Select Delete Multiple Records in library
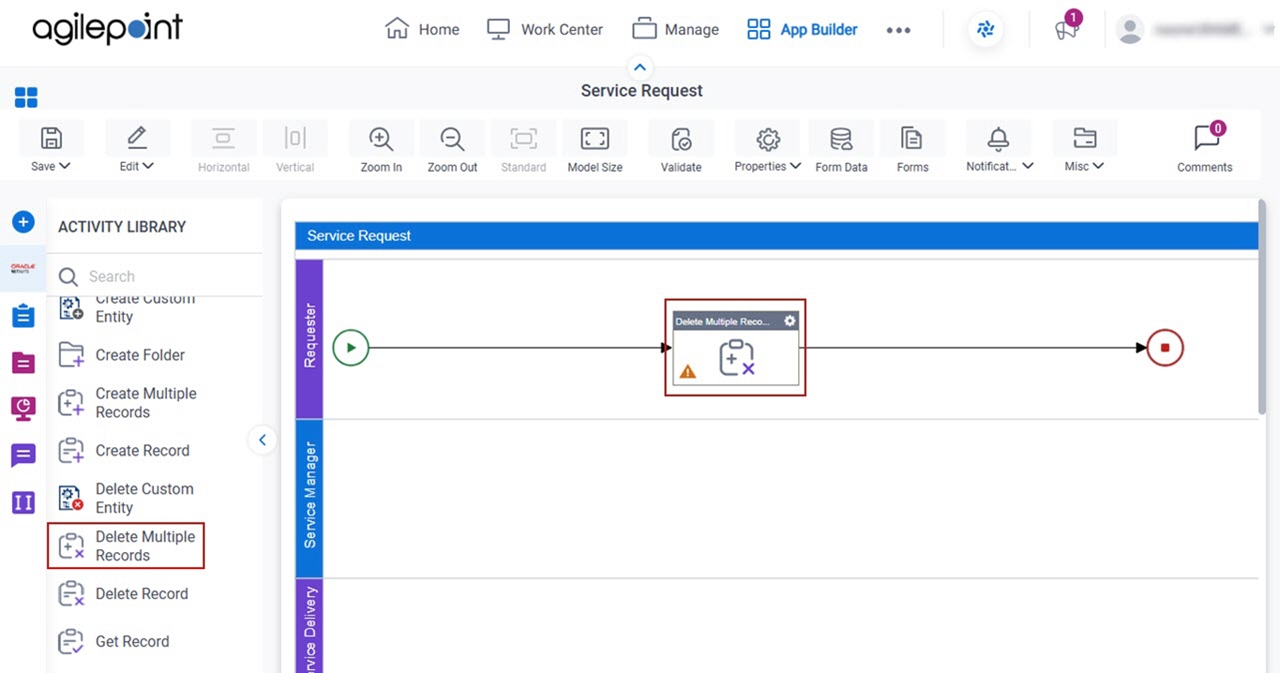 [126, 546]
